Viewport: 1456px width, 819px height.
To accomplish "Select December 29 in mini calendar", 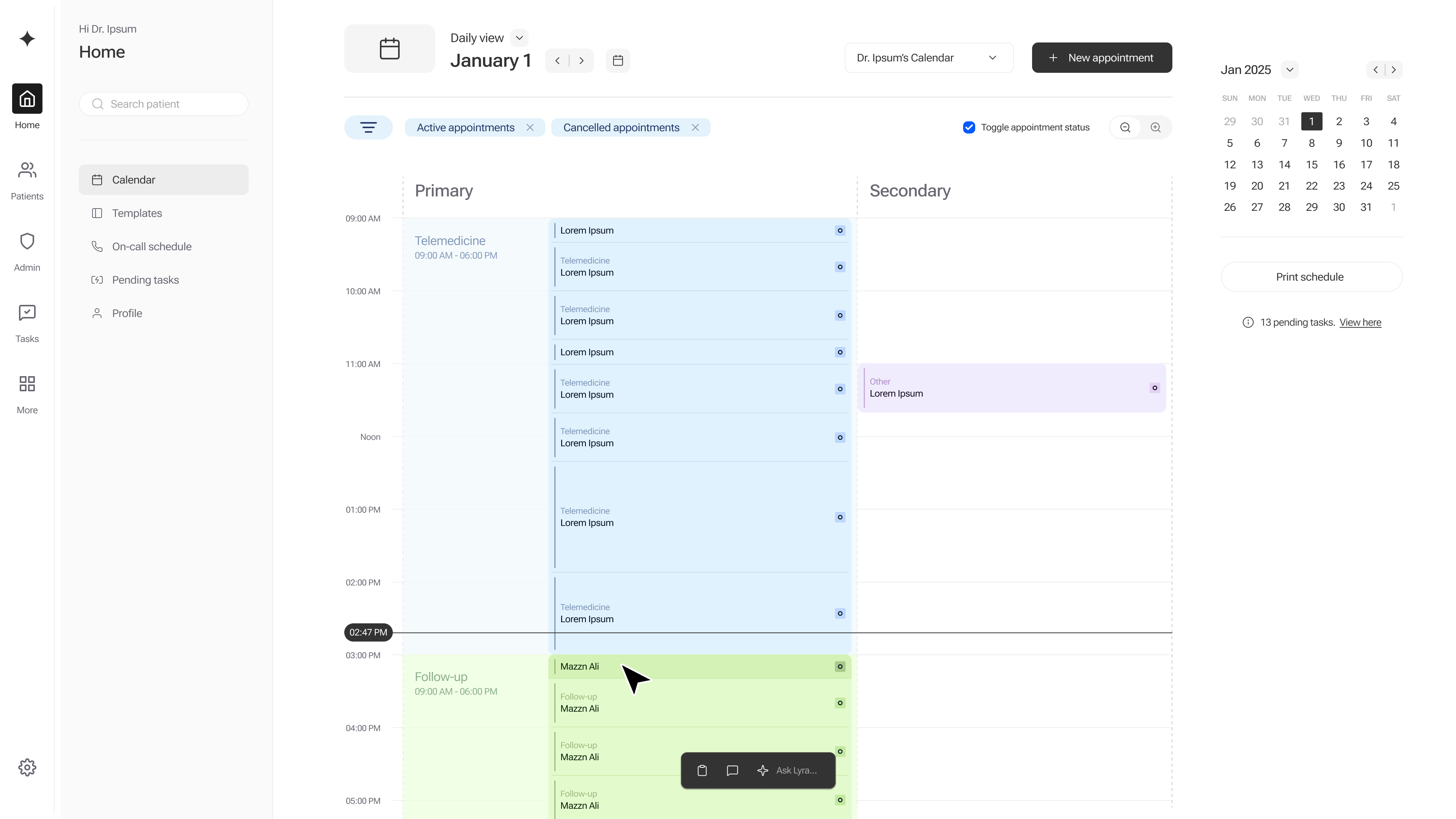I will [x=1229, y=121].
